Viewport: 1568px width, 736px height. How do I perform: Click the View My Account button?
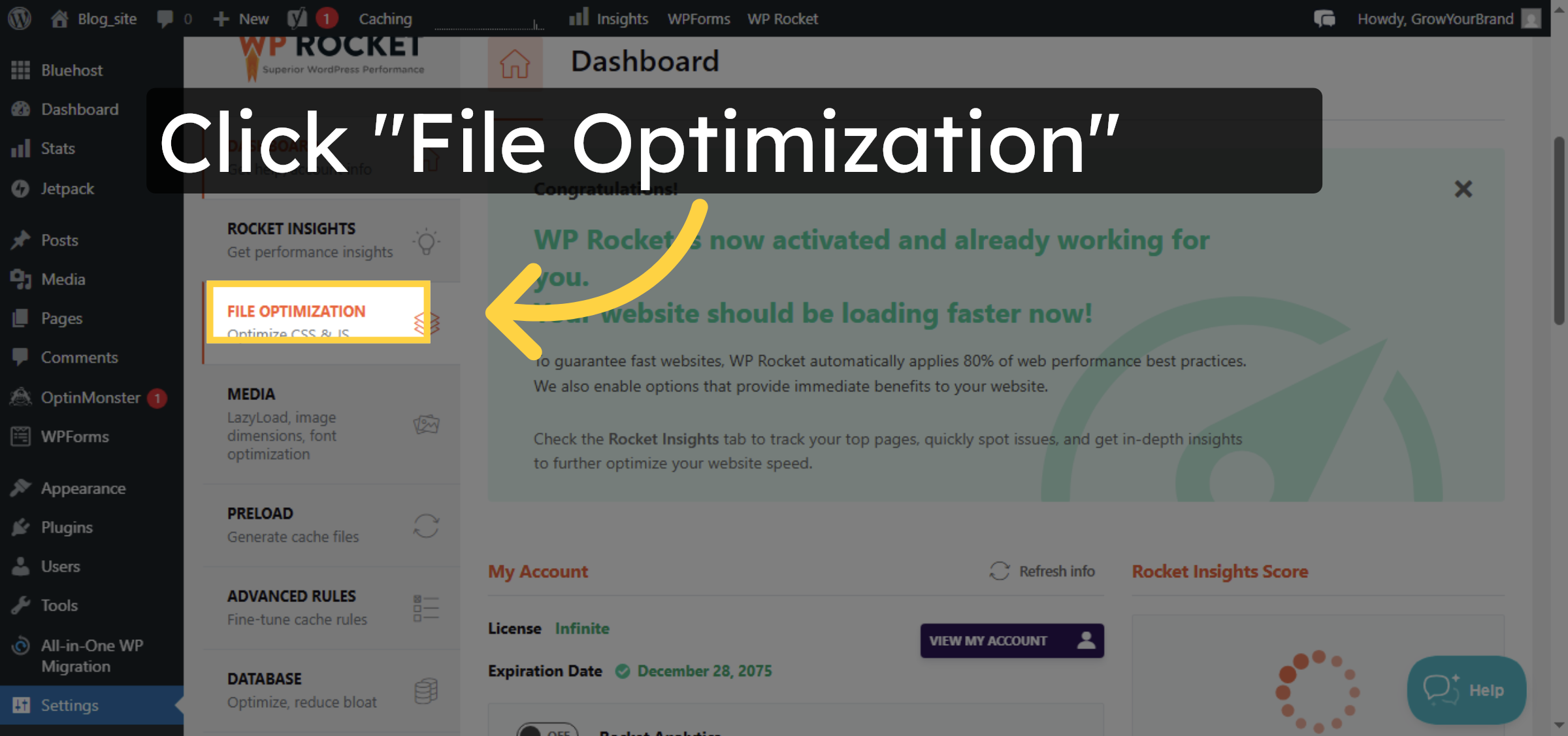(1011, 641)
